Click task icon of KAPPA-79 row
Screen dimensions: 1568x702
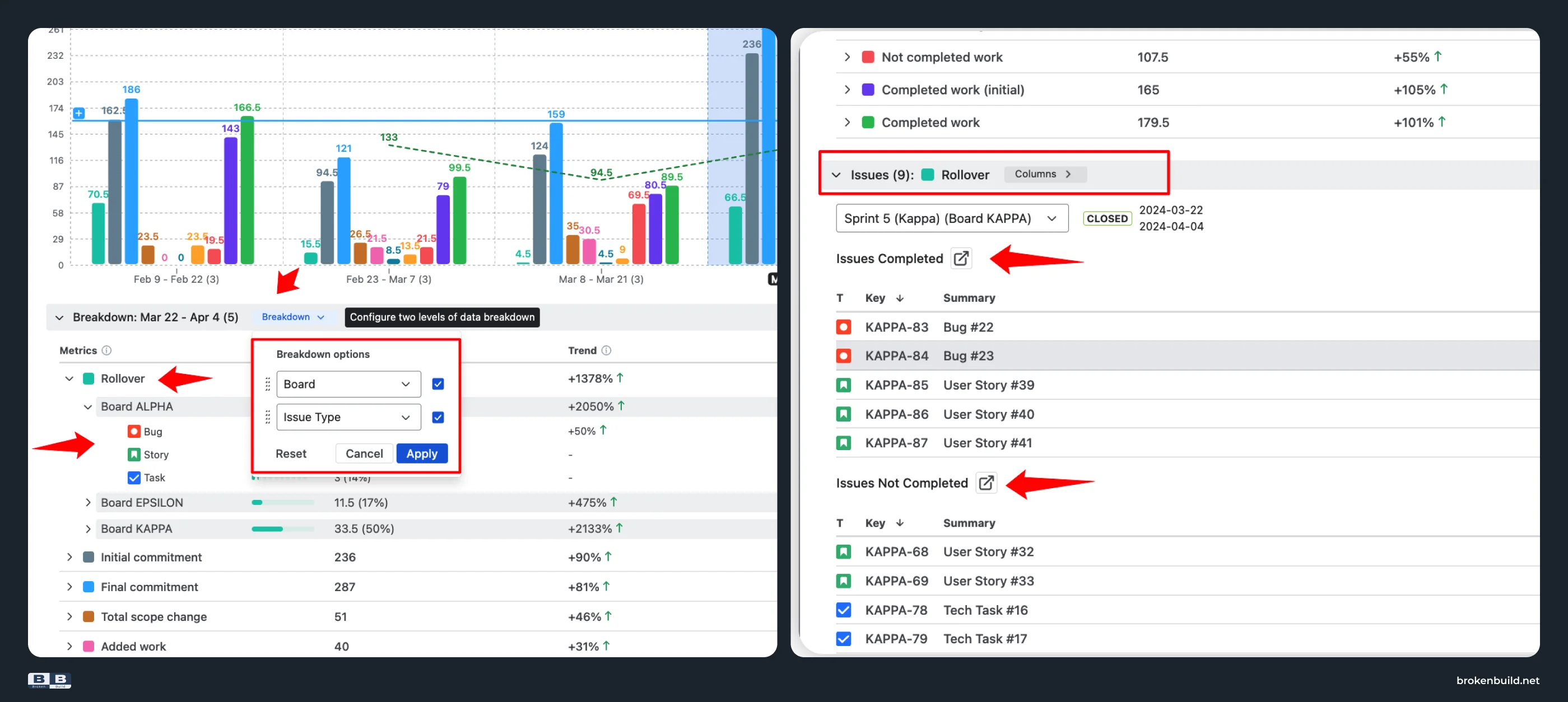click(843, 639)
